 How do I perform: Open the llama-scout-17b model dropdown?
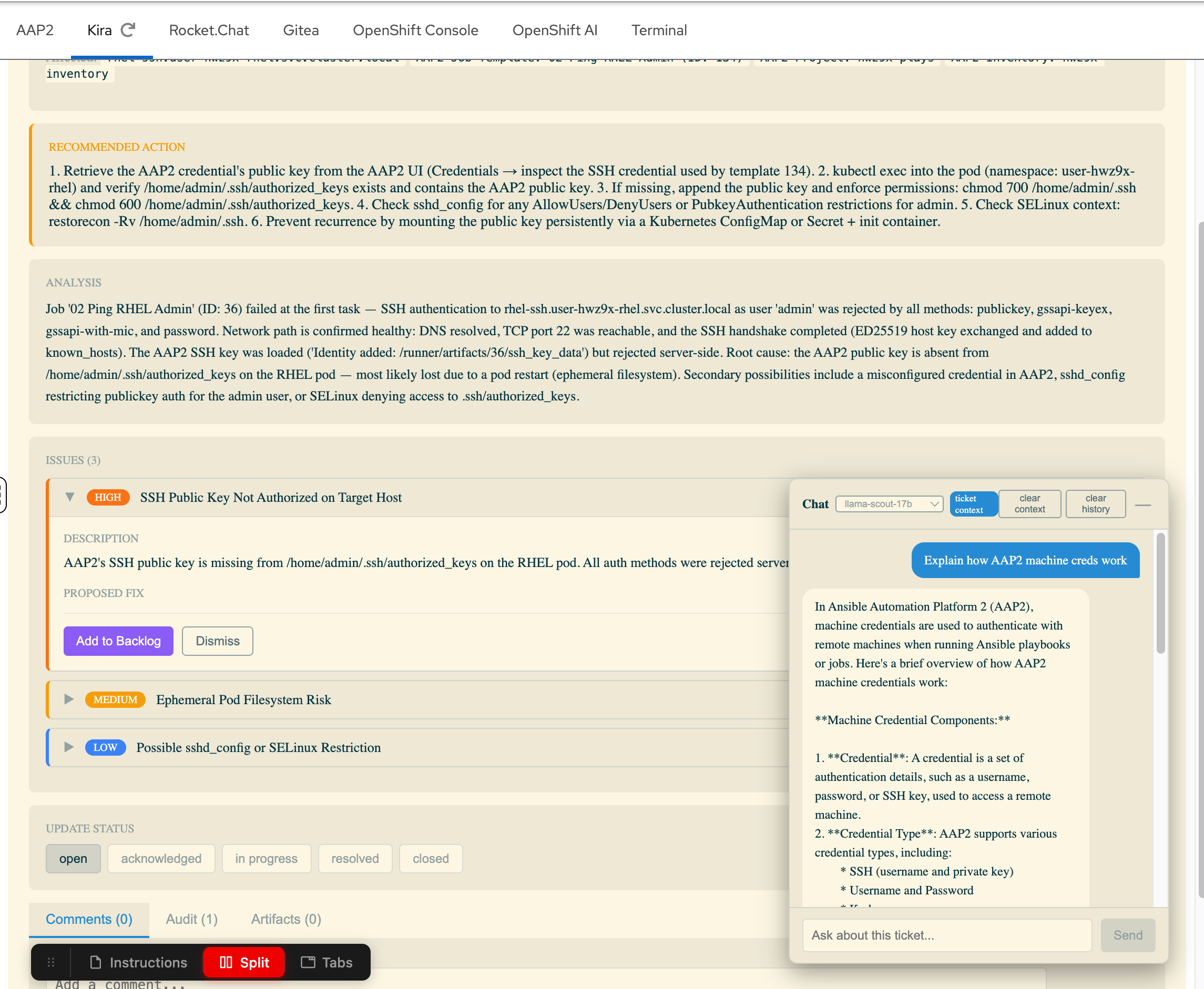pyautogui.click(x=889, y=503)
